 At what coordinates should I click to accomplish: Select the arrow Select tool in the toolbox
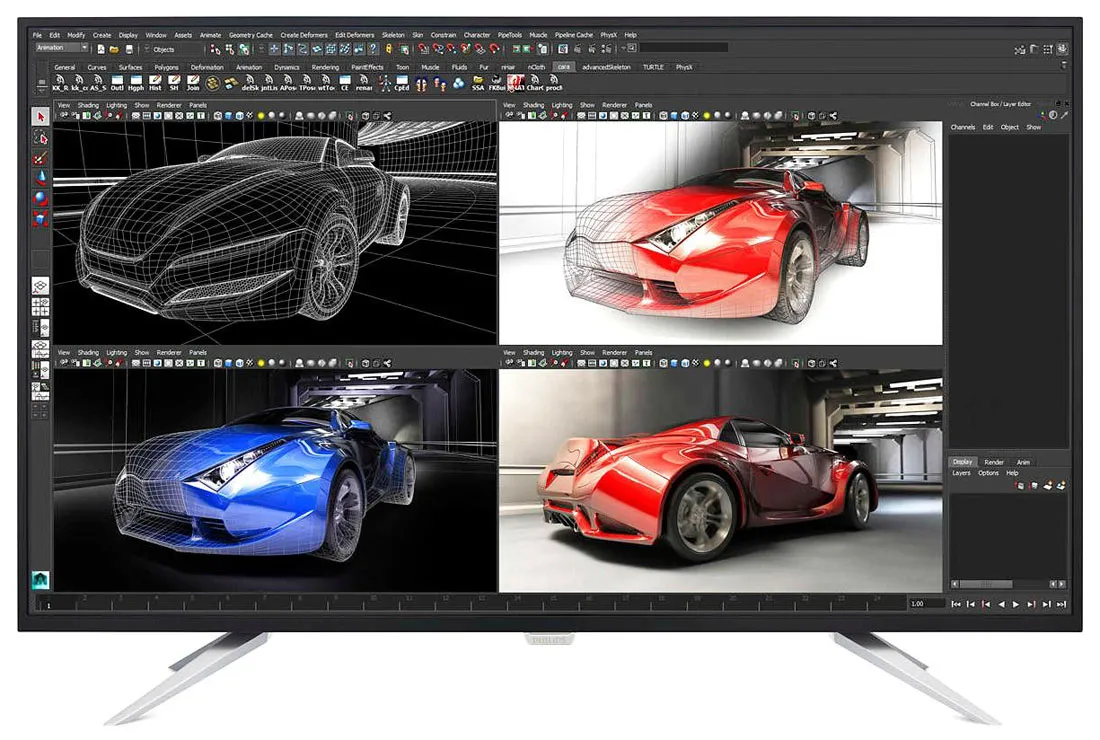pos(41,116)
